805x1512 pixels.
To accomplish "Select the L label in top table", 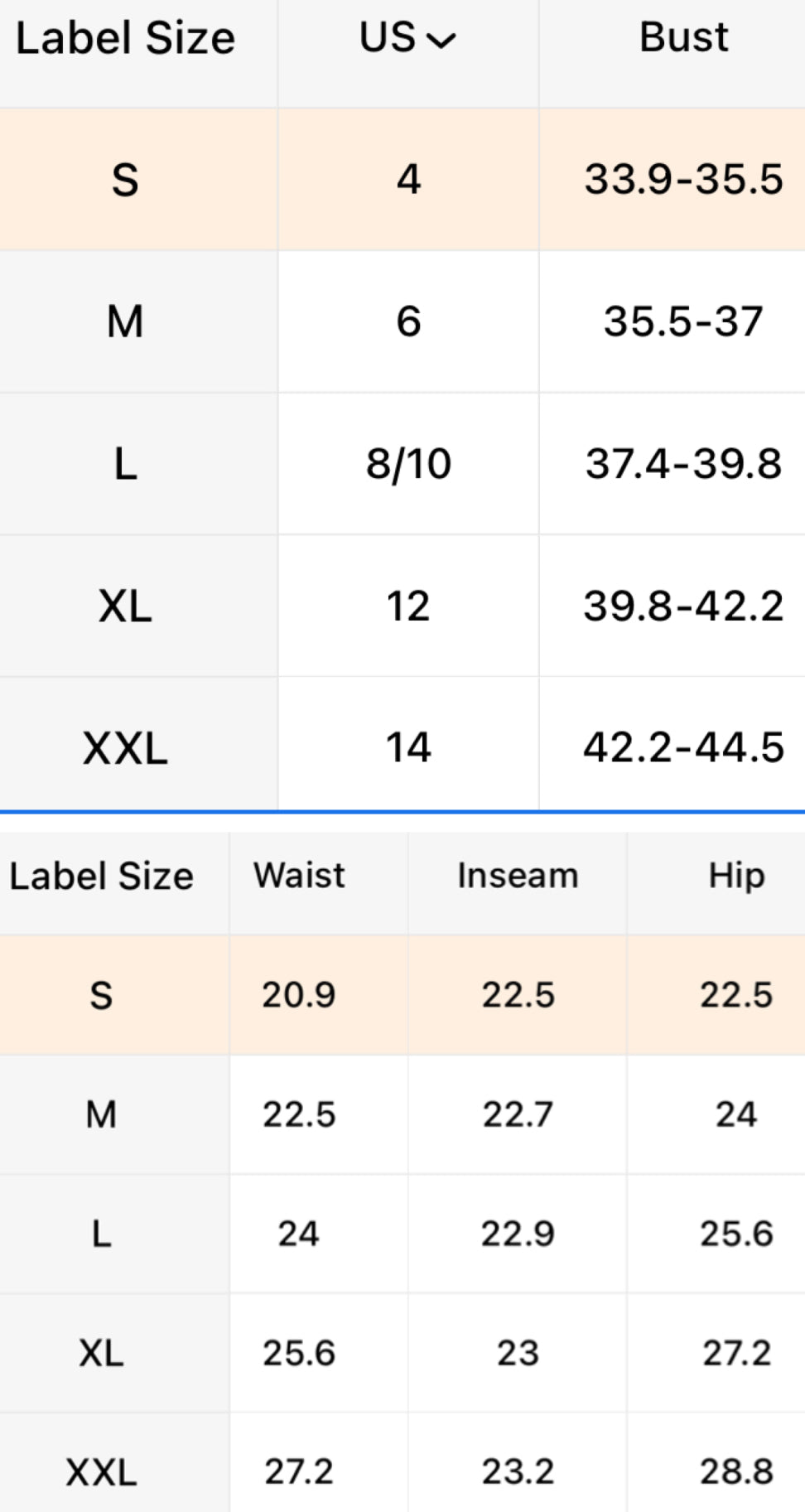I will point(125,464).
